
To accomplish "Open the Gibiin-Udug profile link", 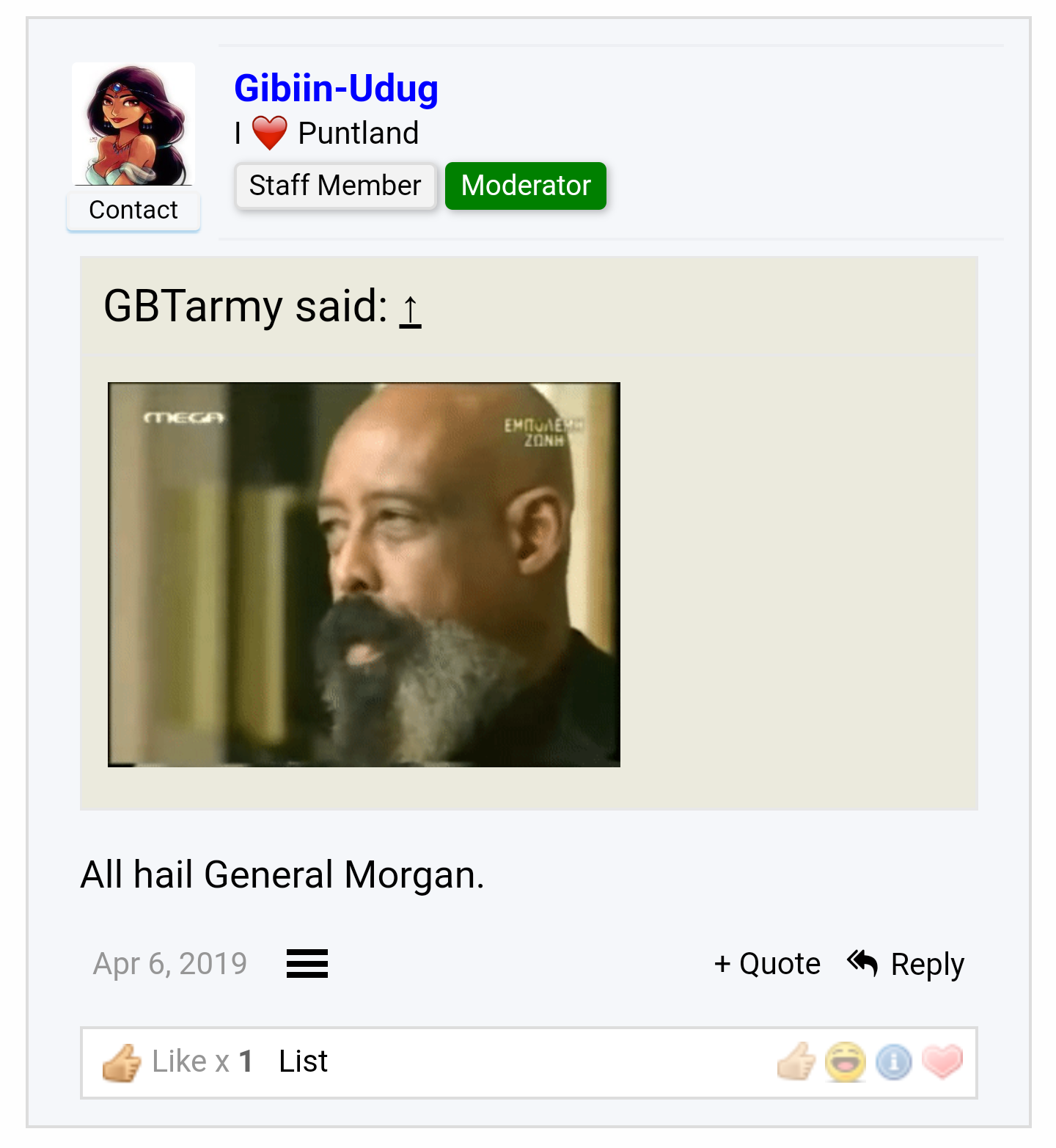I will tap(336, 88).
